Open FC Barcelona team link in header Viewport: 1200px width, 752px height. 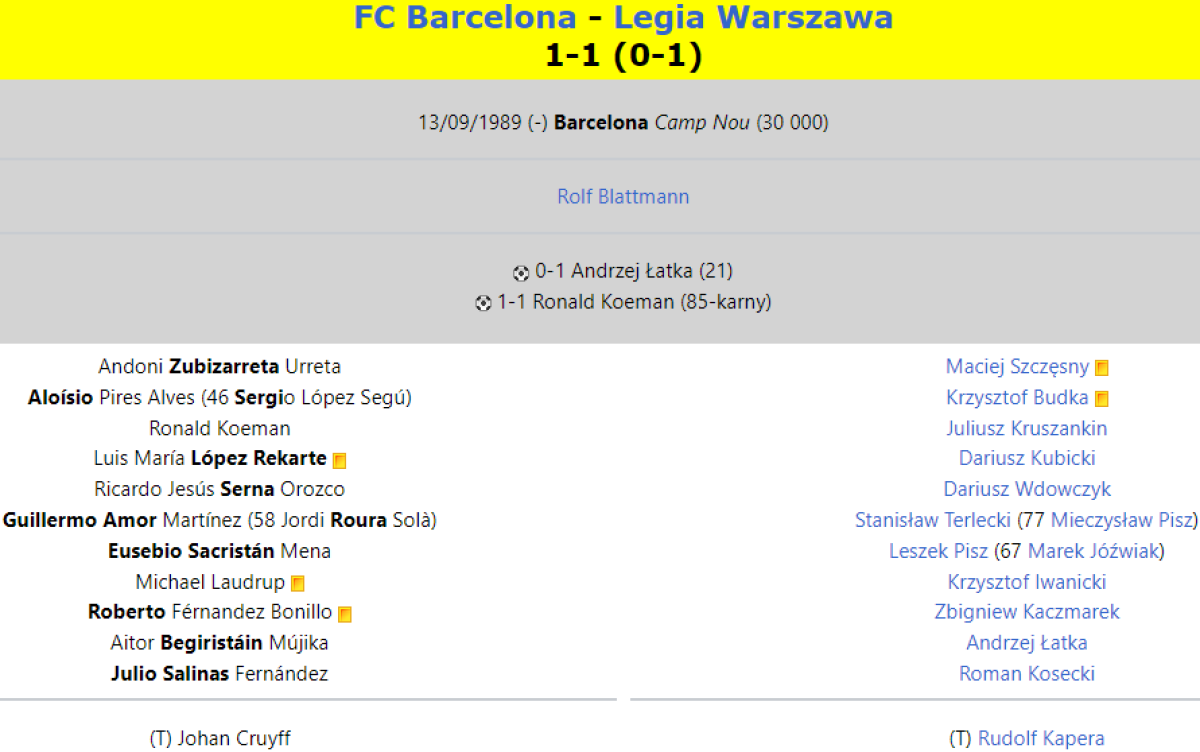coord(465,18)
